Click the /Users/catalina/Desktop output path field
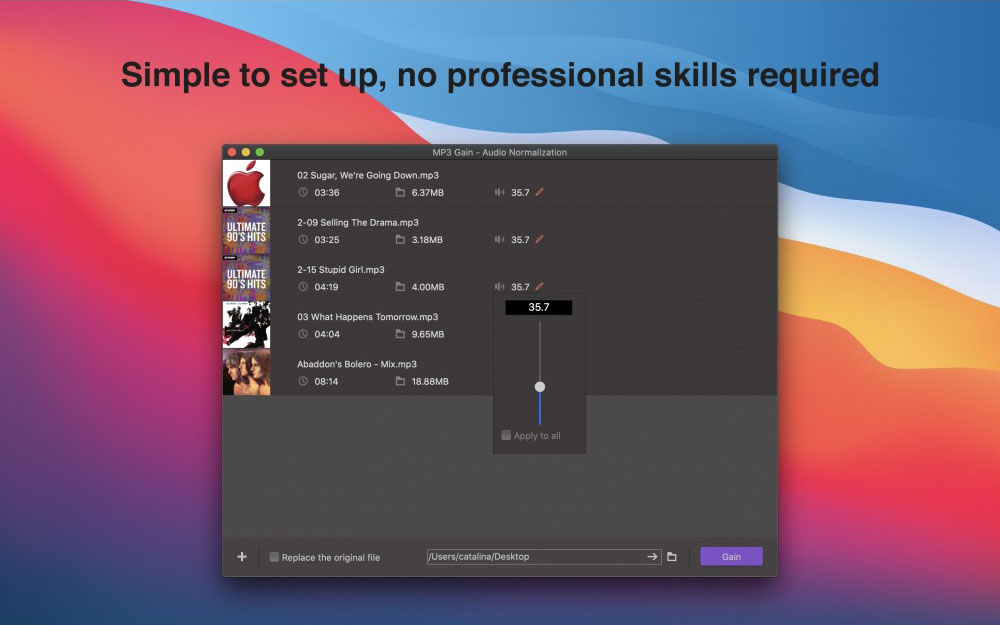The image size is (1000, 625). point(544,557)
